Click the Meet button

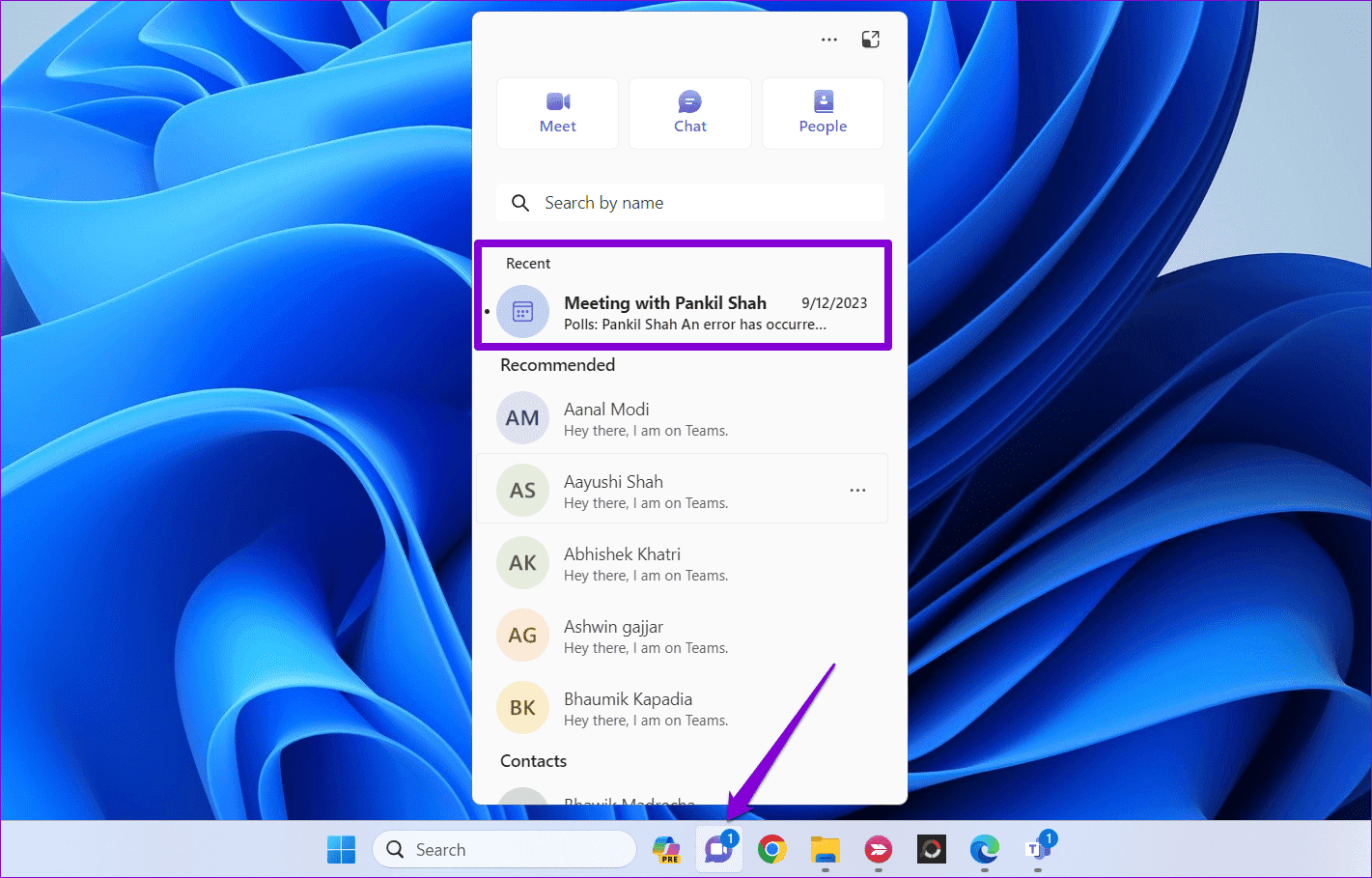557,113
